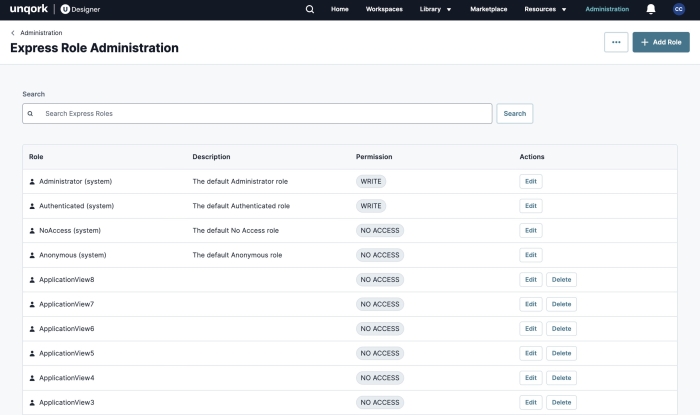Viewport: 700px width, 415px height.
Task: Expand the Resources dropdown menu
Action: click(x=545, y=9)
